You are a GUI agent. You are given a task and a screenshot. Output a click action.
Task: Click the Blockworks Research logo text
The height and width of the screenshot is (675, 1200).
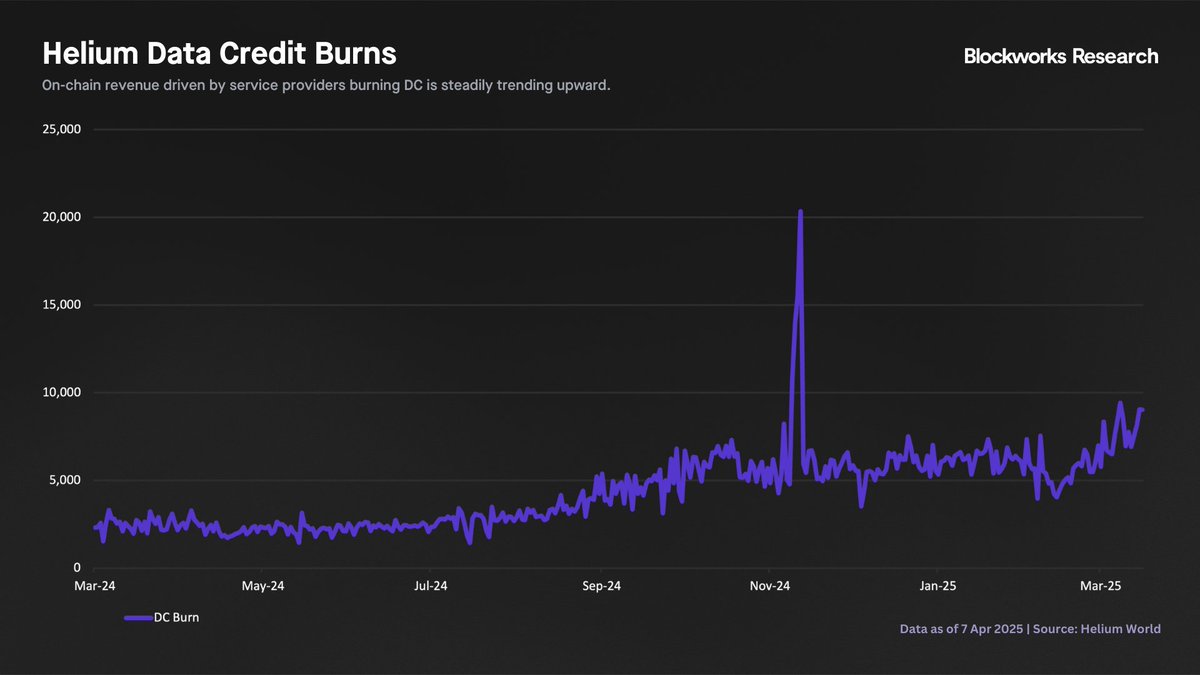[x=1060, y=56]
